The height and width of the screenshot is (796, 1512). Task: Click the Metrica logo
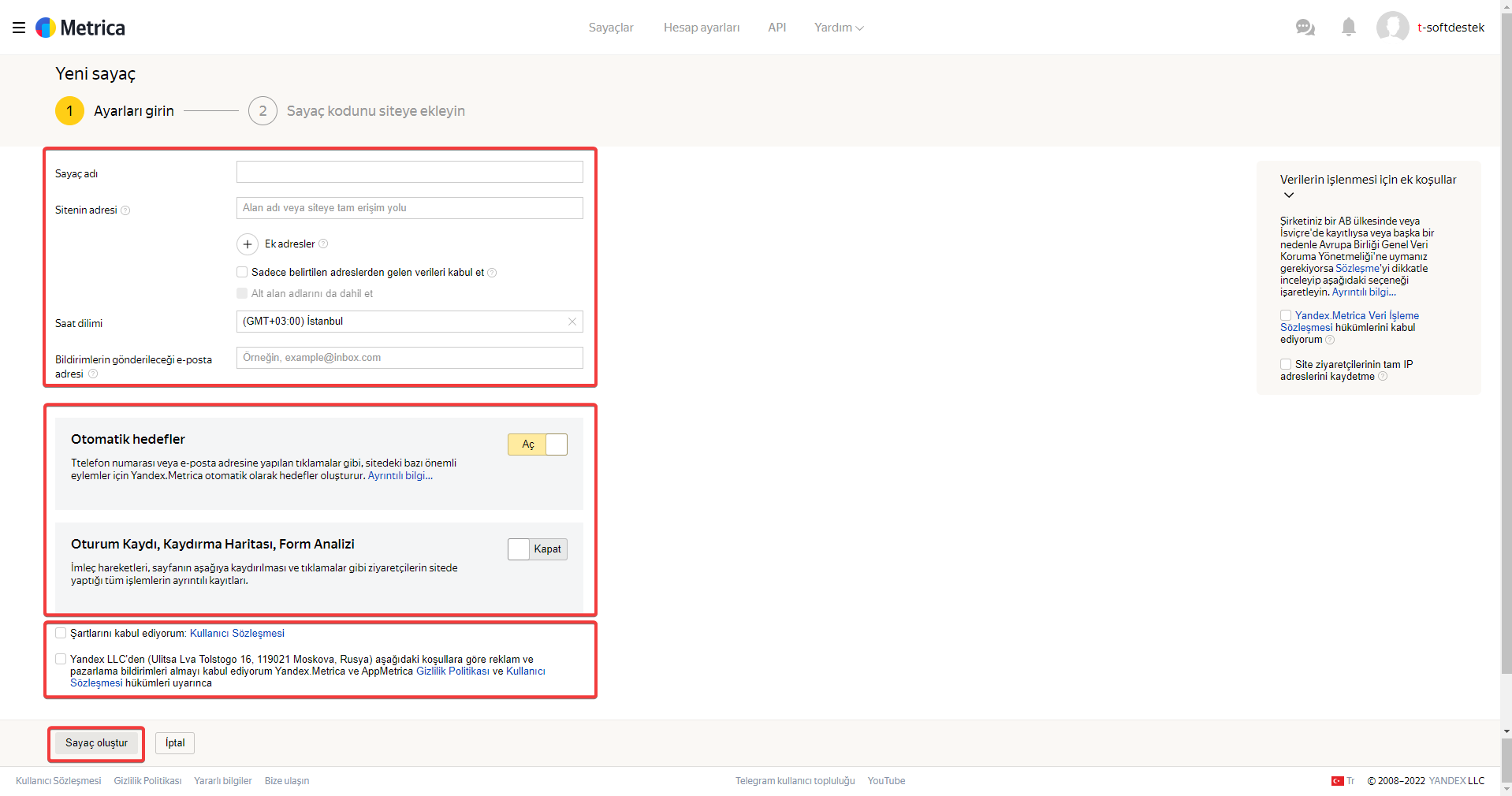[x=80, y=28]
